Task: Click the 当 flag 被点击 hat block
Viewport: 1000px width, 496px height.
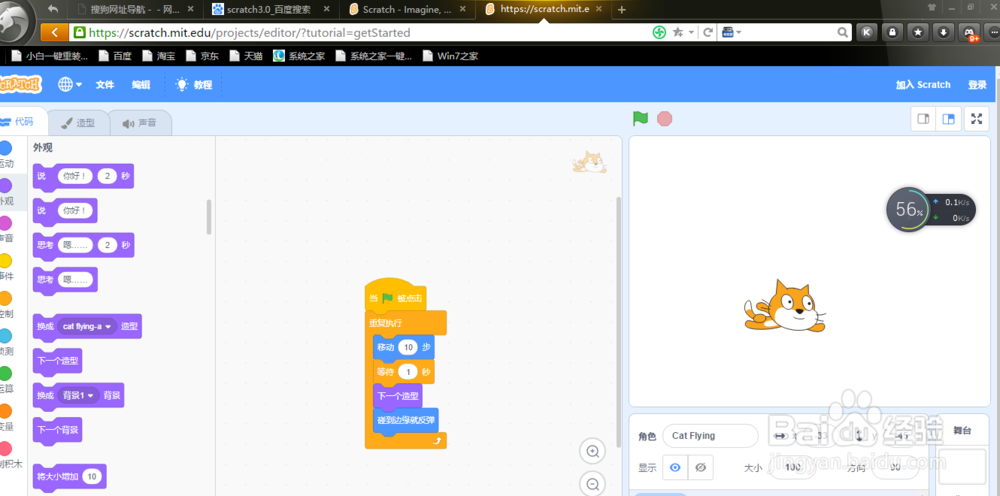Action: 396,298
